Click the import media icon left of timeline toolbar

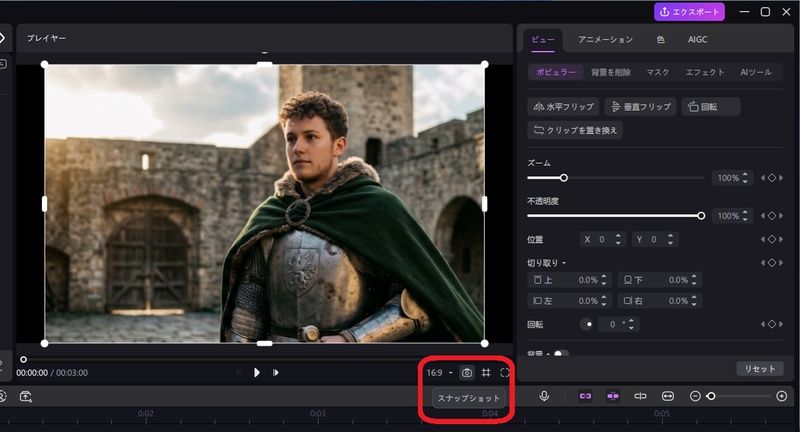tap(26, 396)
